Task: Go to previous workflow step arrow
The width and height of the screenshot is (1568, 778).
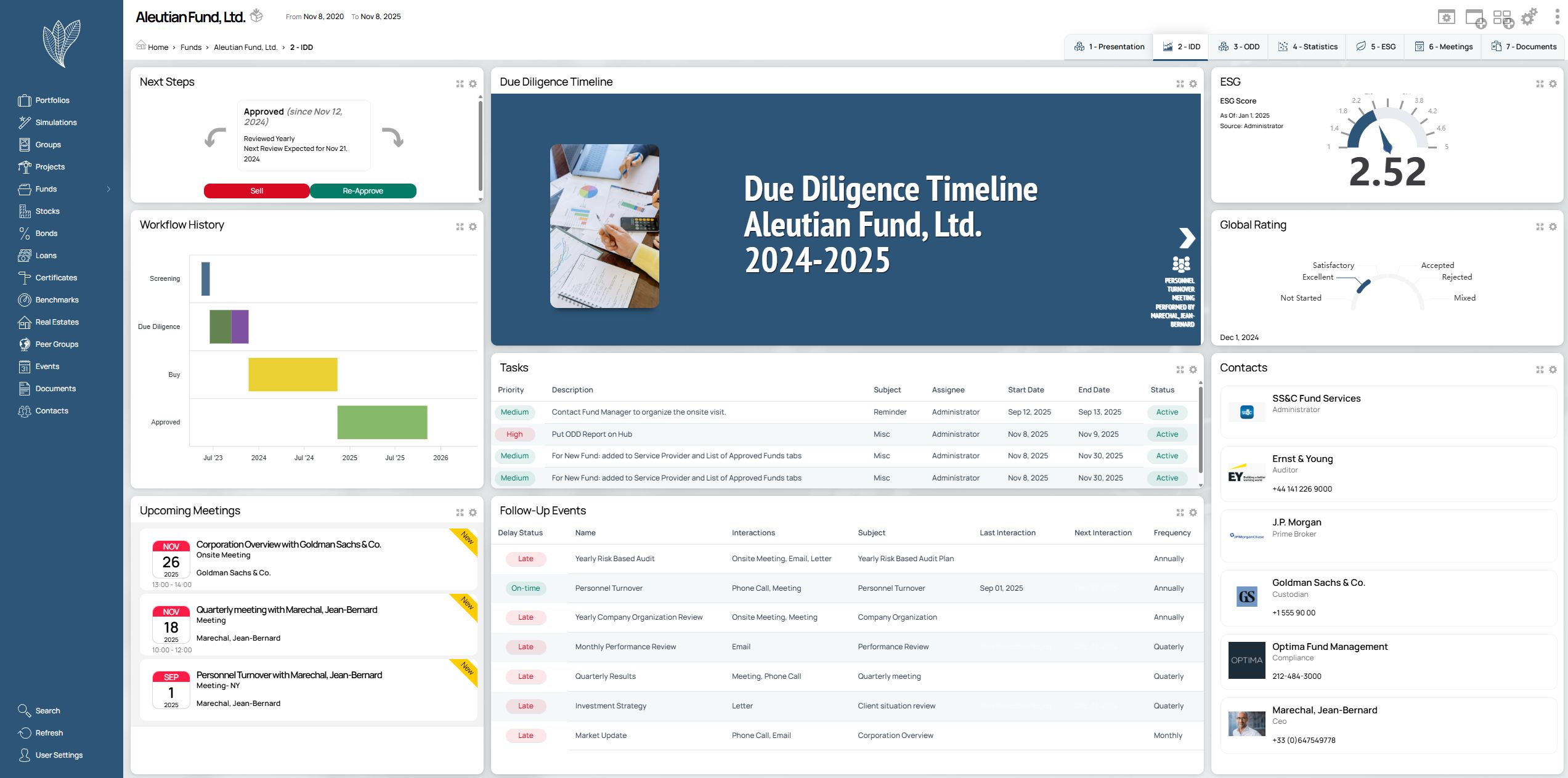Action: 215,137
